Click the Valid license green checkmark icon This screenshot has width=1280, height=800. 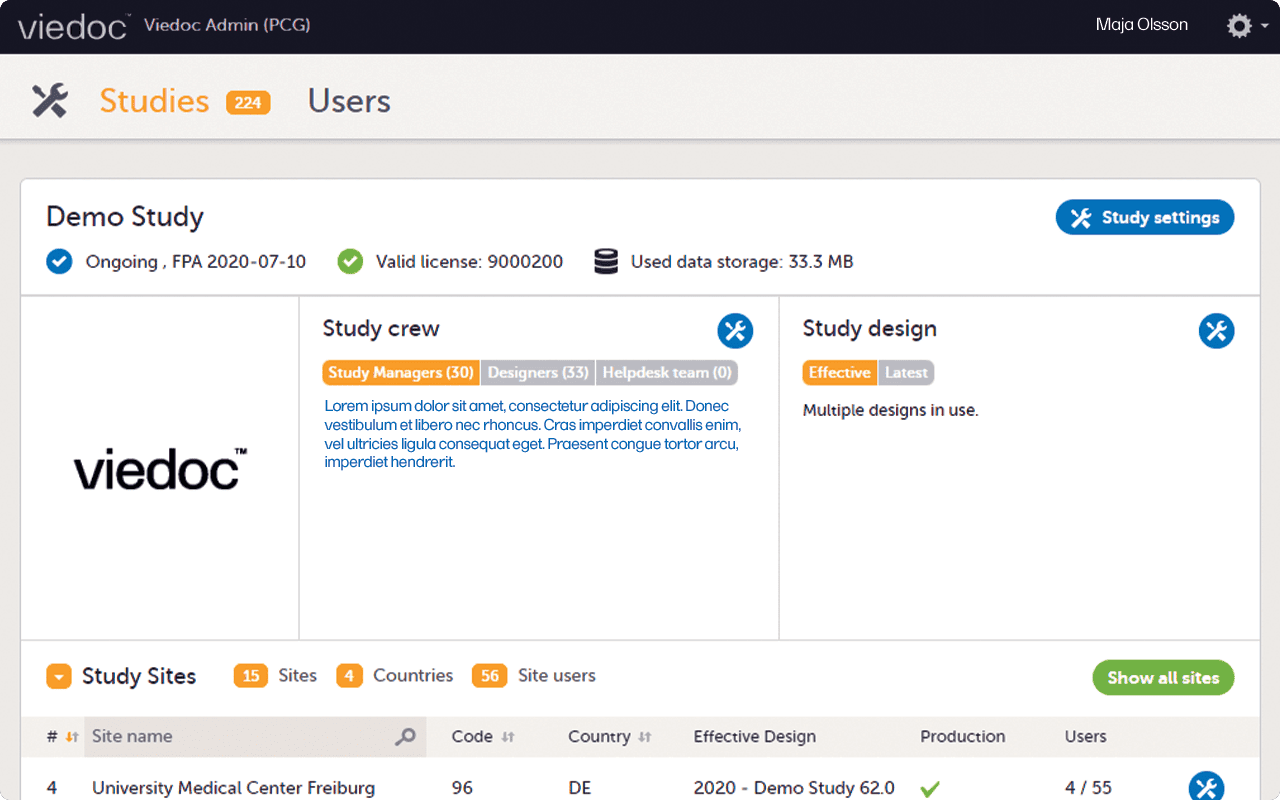[x=349, y=261]
